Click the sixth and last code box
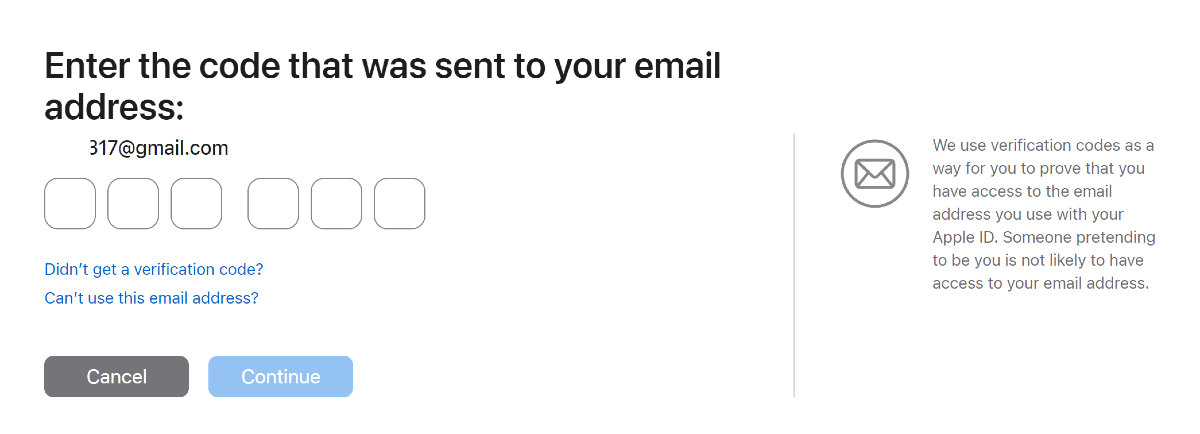 point(399,204)
